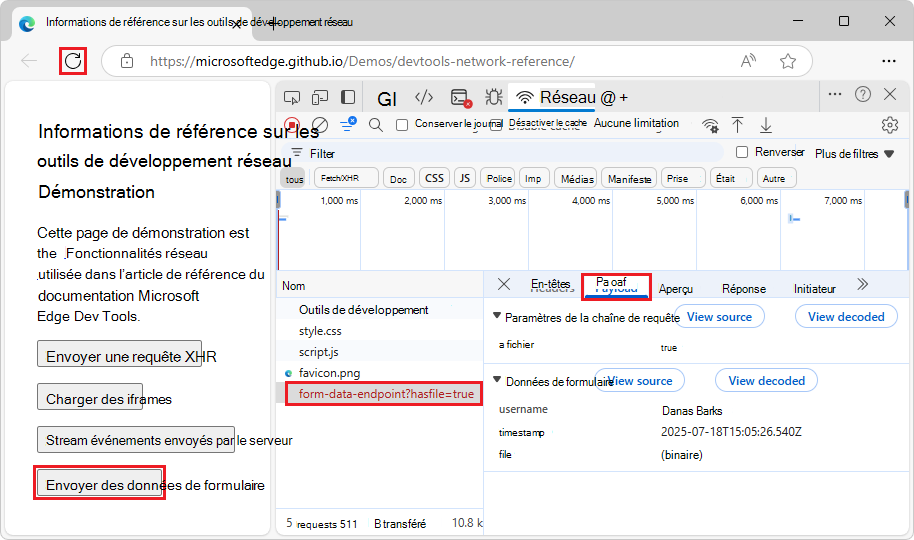Viewport: 914px width, 540px height.
Task: Filter by Imp requests
Action: click(x=533, y=178)
